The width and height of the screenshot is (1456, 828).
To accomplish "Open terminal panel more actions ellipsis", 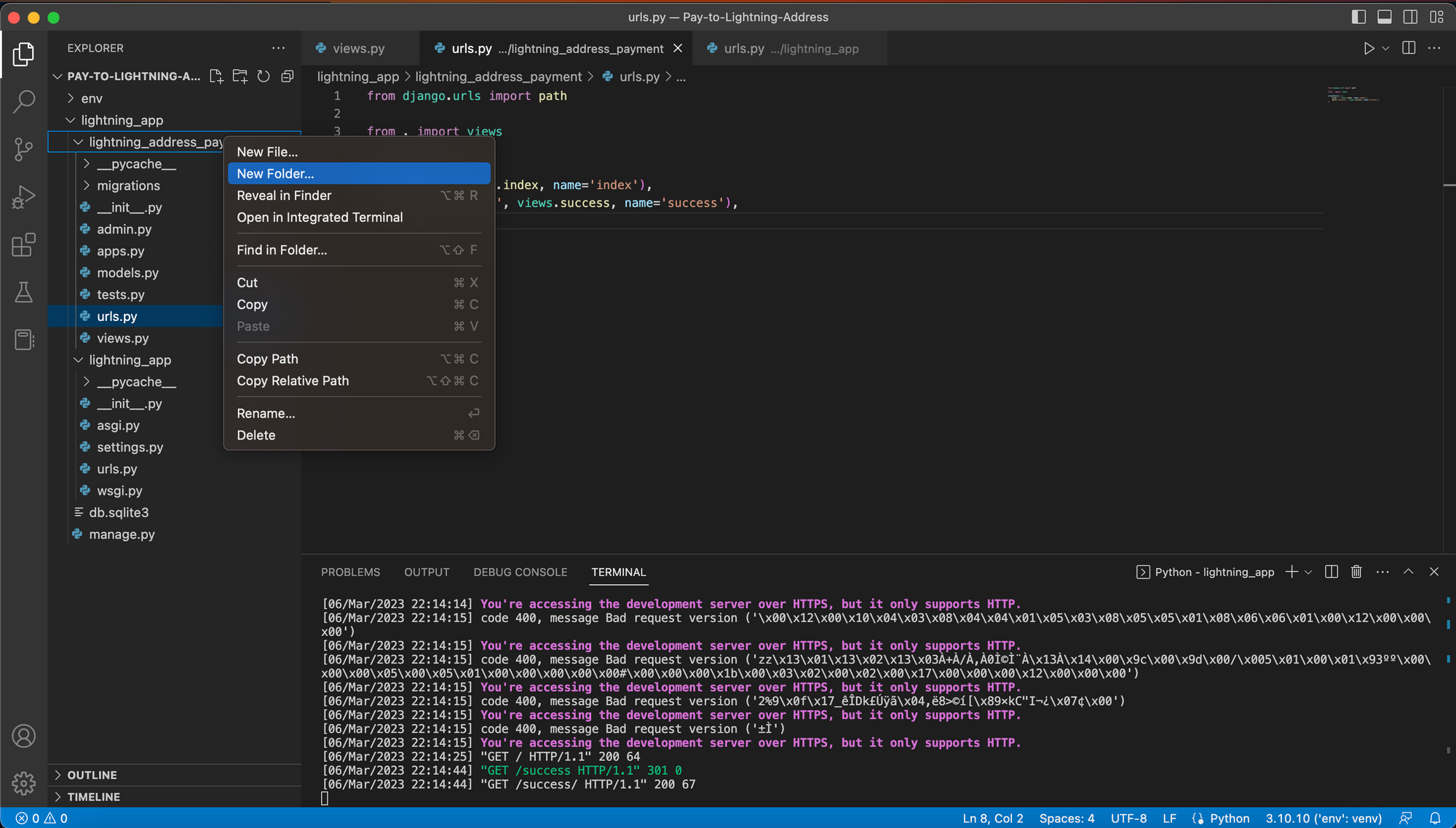I will click(1382, 572).
